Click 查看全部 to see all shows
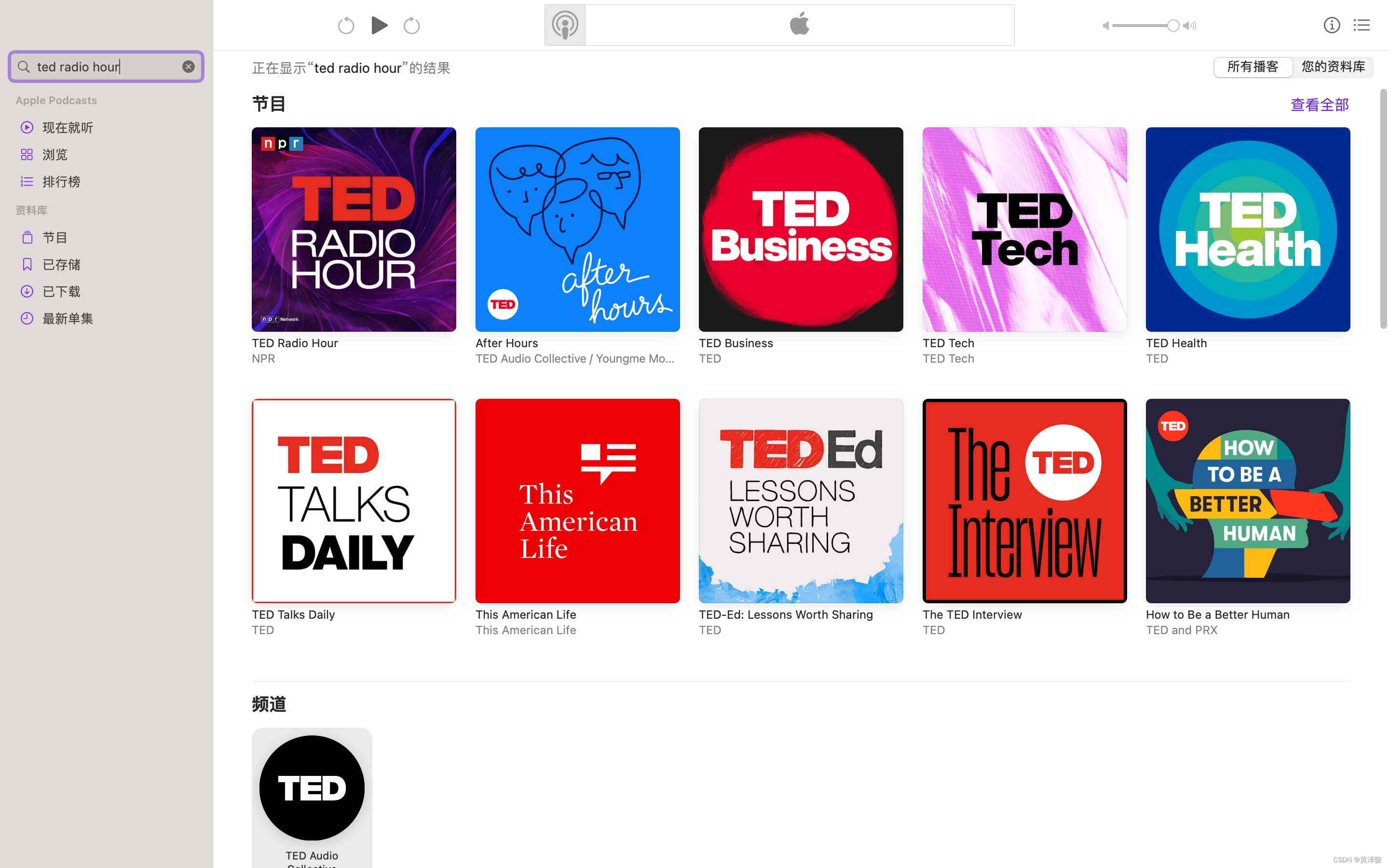Image resolution: width=1389 pixels, height=868 pixels. coord(1319,105)
